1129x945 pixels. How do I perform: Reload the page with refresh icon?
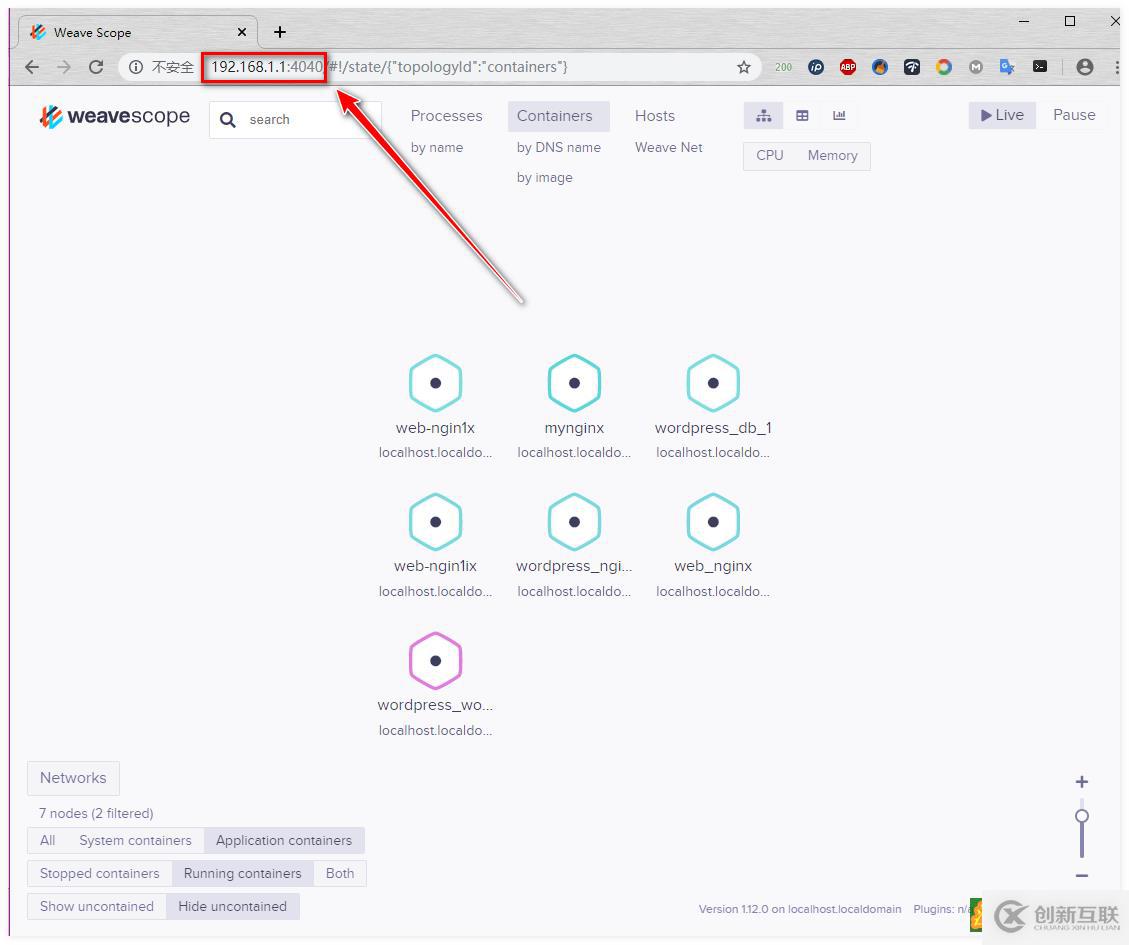[96, 67]
